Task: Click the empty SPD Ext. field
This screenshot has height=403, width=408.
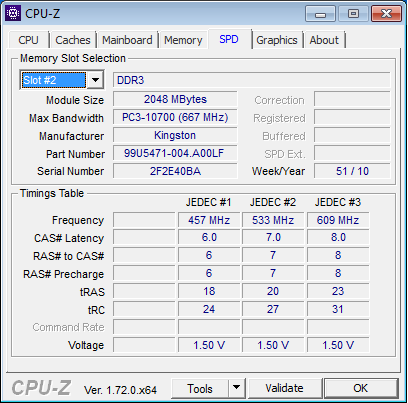Action: coord(352,153)
